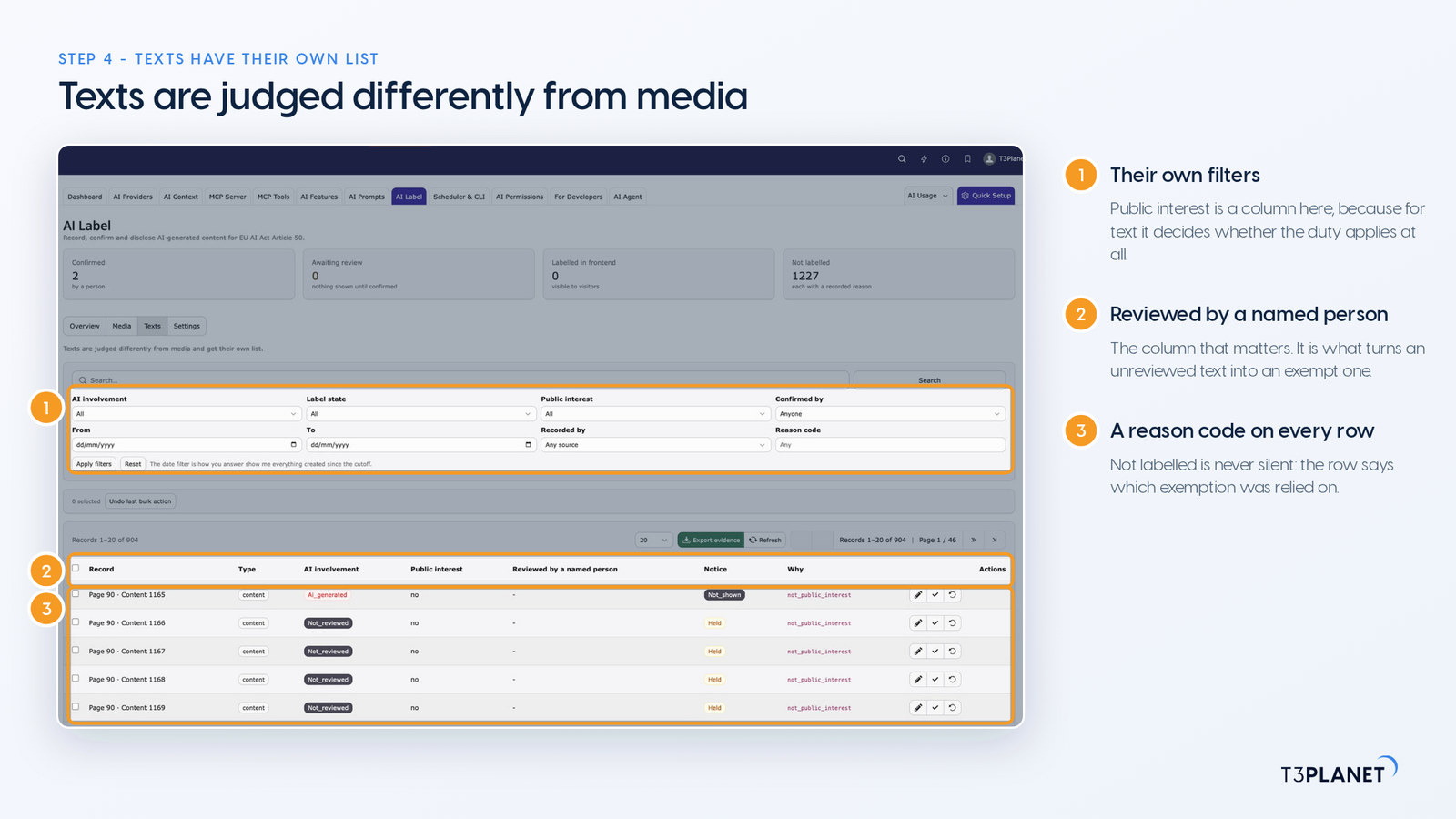Click the bookmark icon in top bar
This screenshot has height=819, width=1456.
tap(967, 158)
